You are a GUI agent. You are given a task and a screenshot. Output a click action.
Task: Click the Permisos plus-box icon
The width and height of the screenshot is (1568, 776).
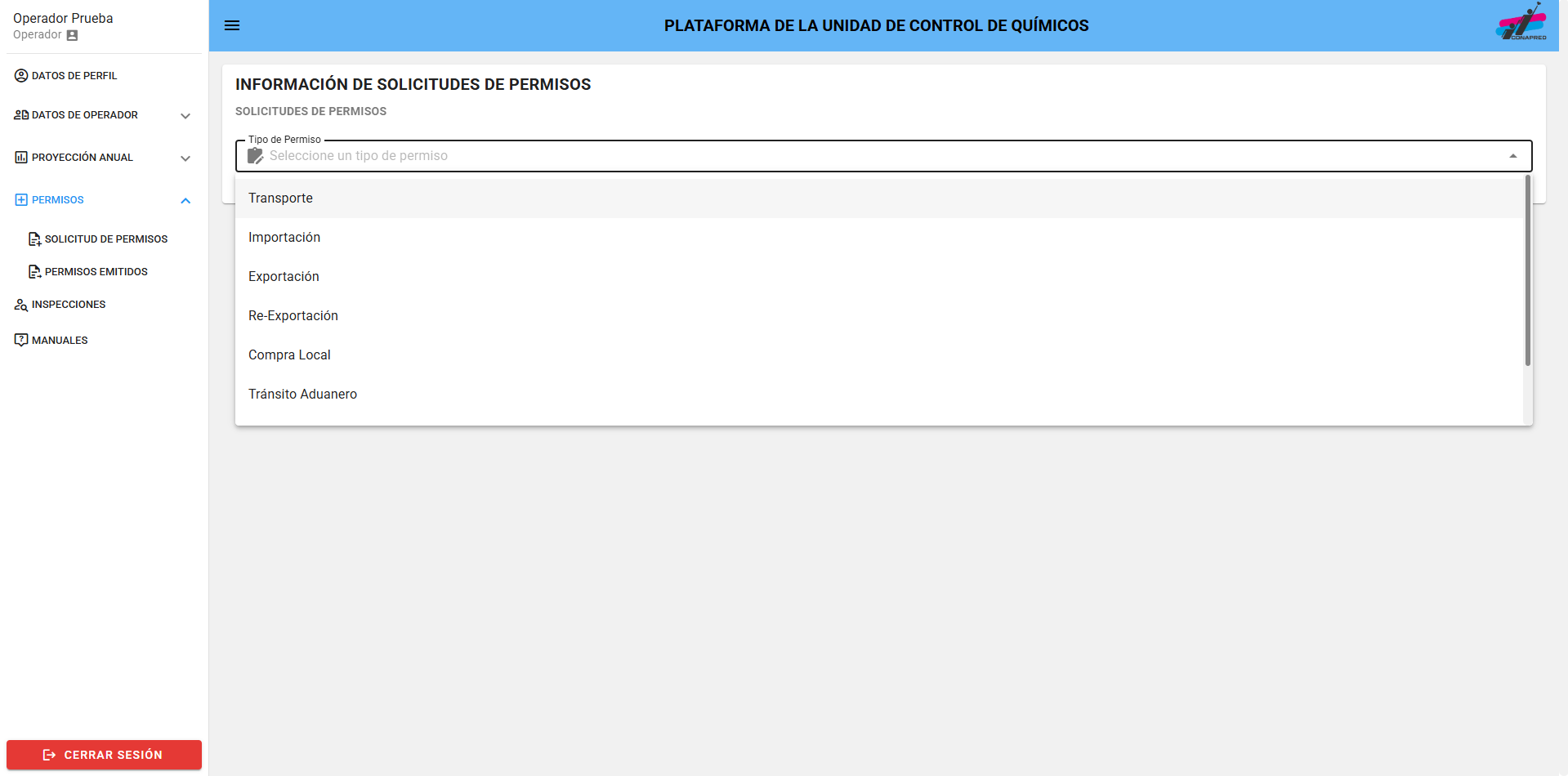21,200
